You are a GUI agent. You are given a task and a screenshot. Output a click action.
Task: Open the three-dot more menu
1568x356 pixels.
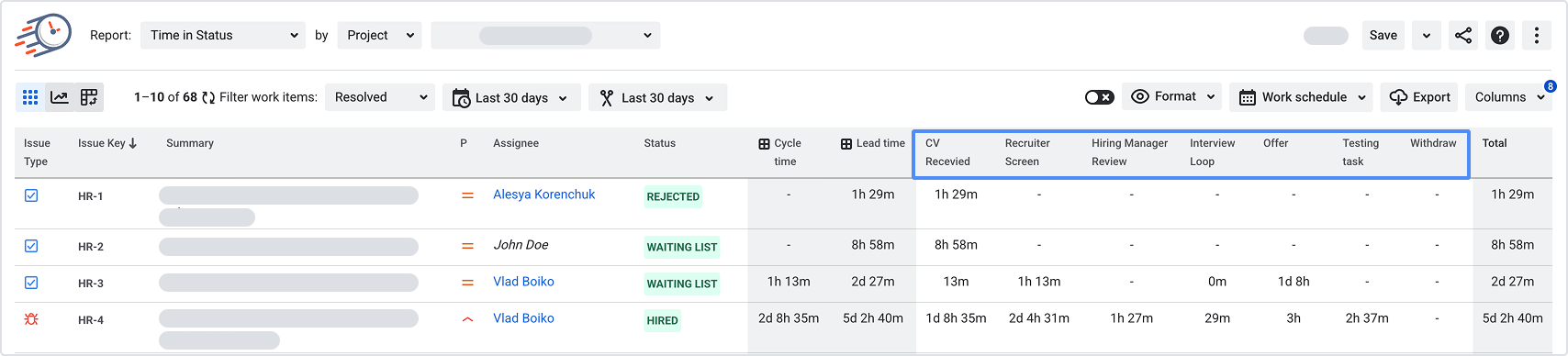(x=1537, y=35)
